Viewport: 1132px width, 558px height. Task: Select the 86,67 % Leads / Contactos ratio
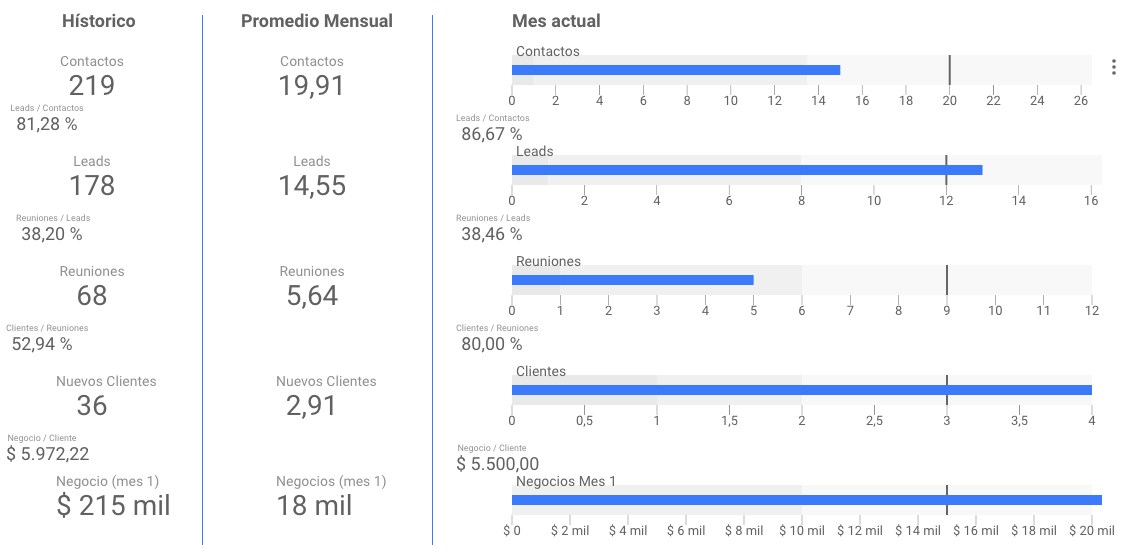point(492,134)
